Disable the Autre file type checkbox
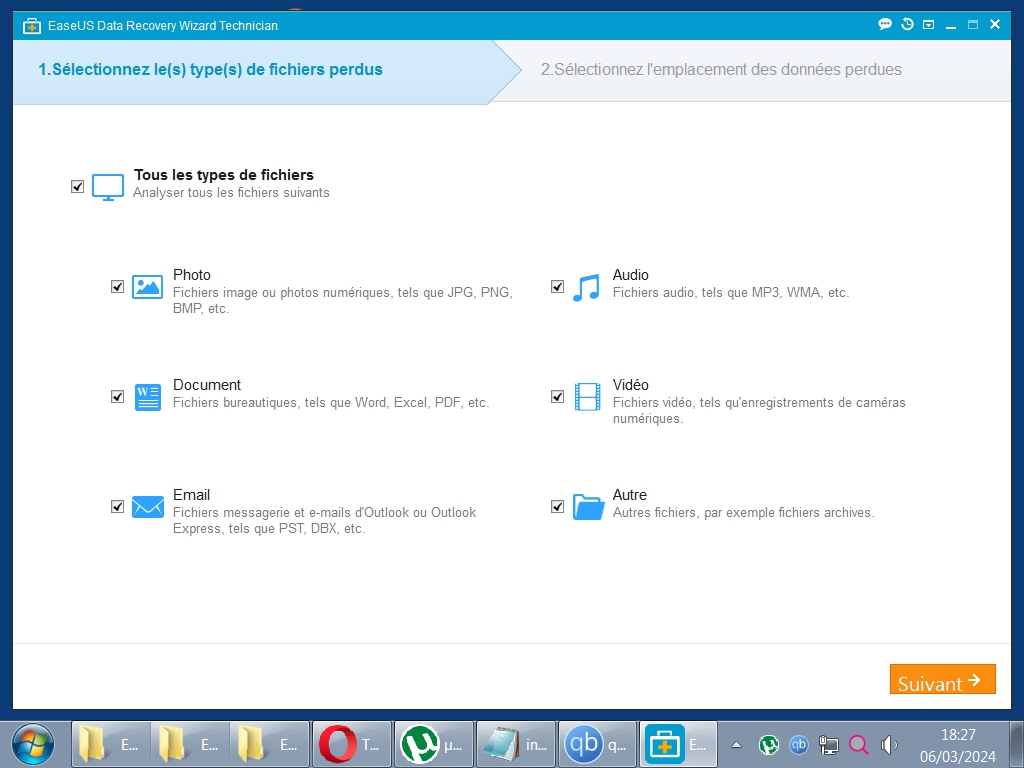 558,507
